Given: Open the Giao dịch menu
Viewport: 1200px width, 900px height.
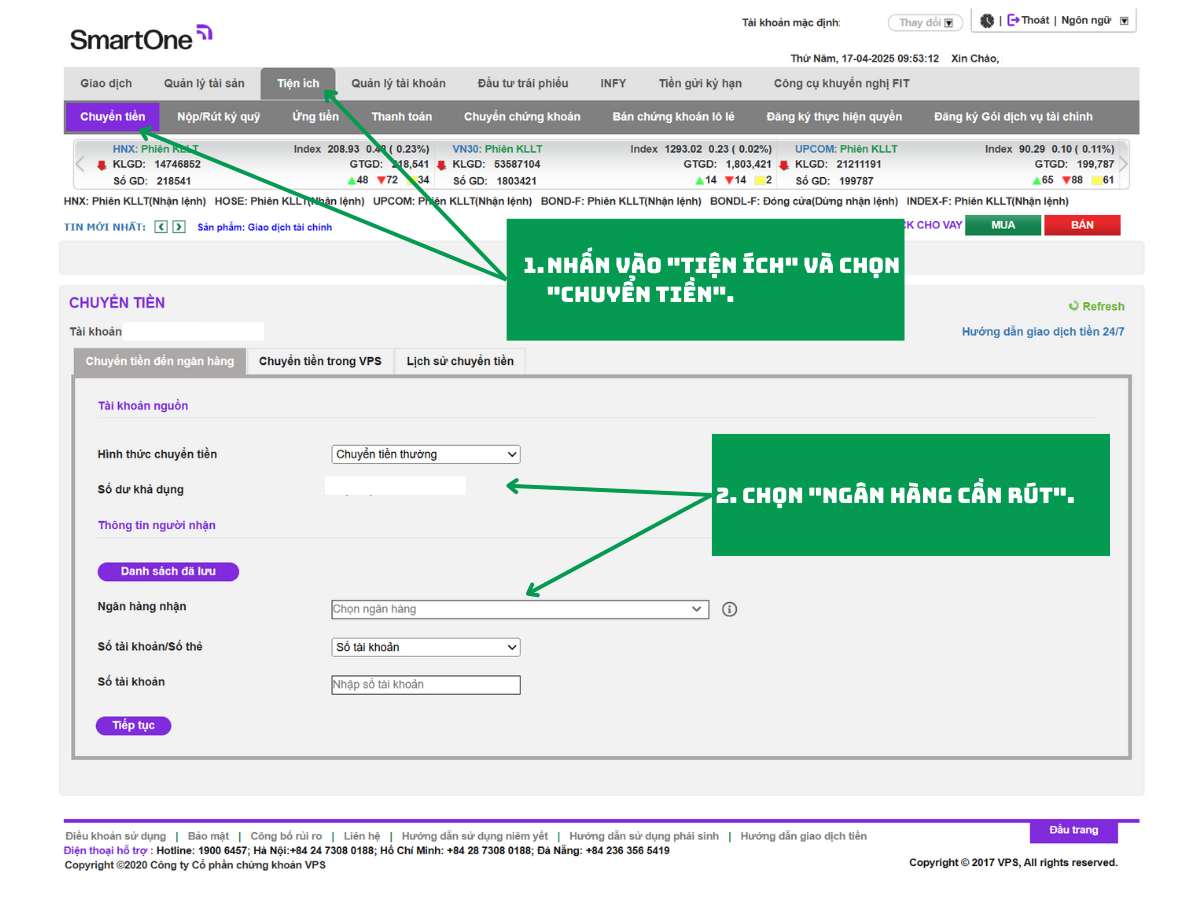Looking at the screenshot, I should 106,83.
